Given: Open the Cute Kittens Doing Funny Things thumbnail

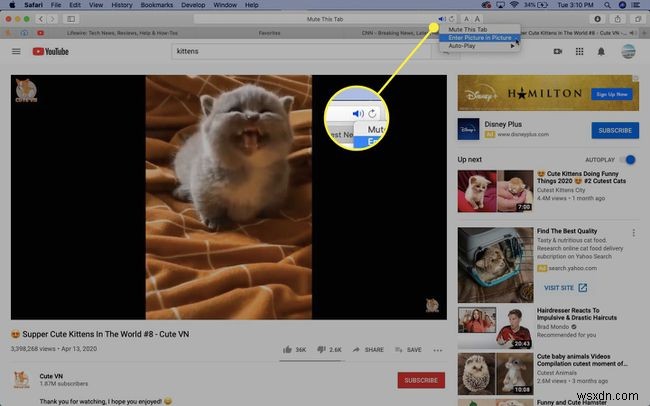Looking at the screenshot, I should (x=495, y=191).
